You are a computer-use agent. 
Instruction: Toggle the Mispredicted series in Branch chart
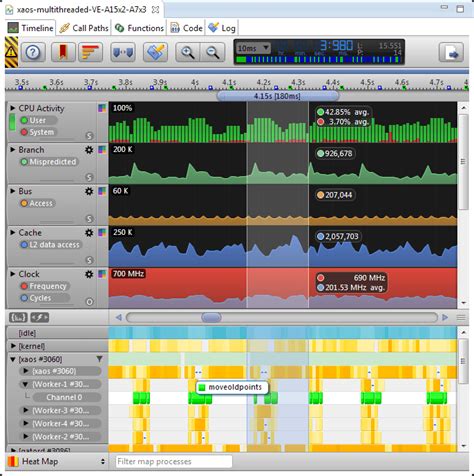49,162
